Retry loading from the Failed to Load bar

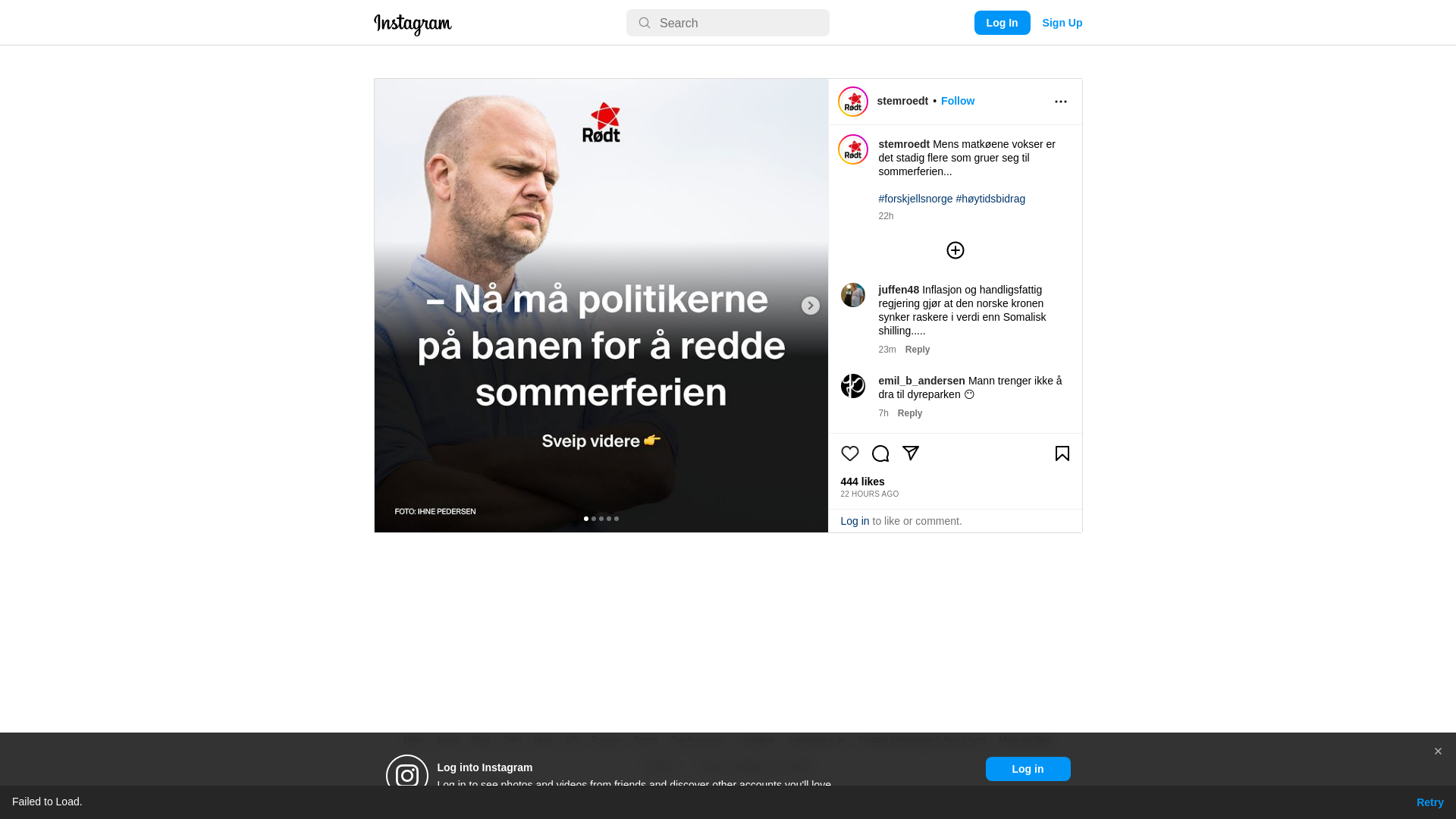click(x=1429, y=802)
